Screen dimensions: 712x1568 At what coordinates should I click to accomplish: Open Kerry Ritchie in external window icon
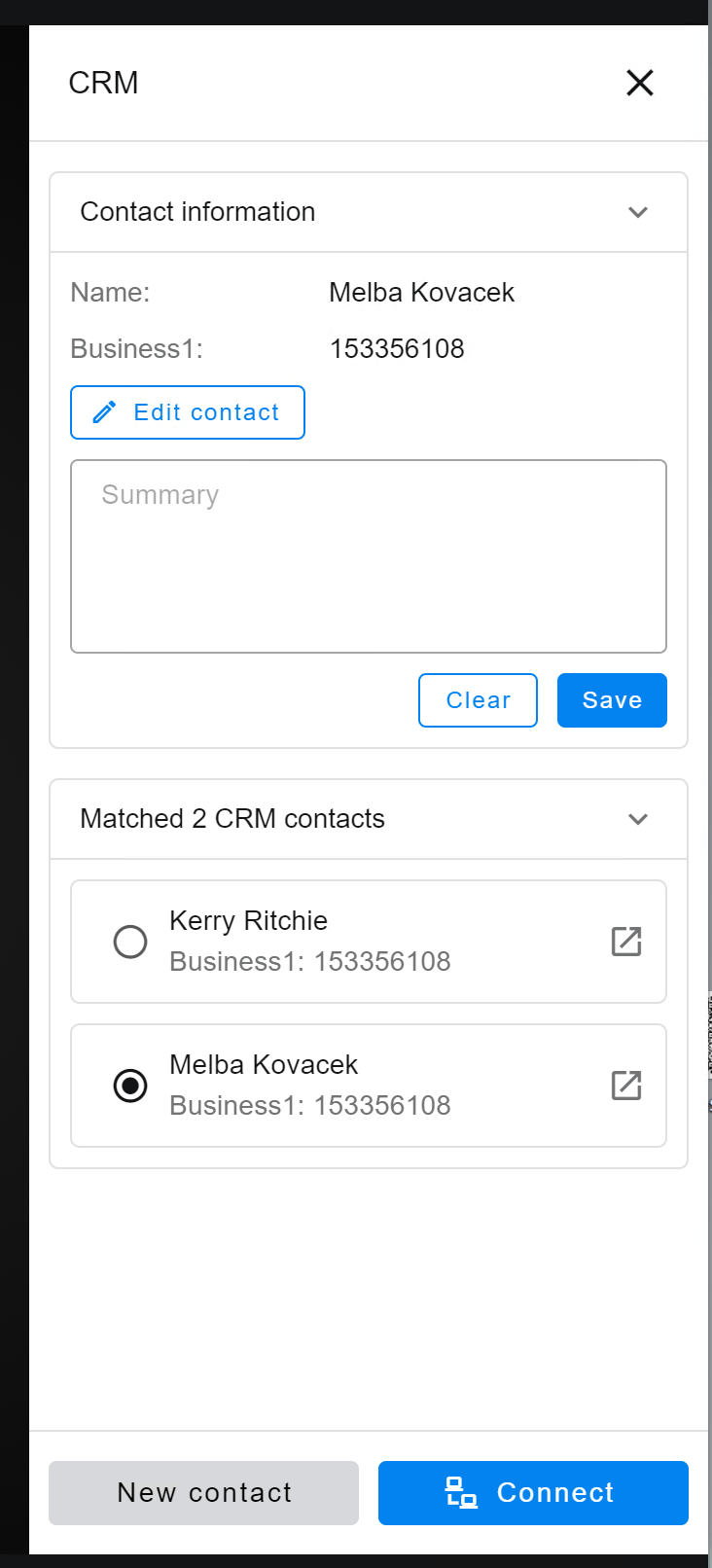click(625, 942)
